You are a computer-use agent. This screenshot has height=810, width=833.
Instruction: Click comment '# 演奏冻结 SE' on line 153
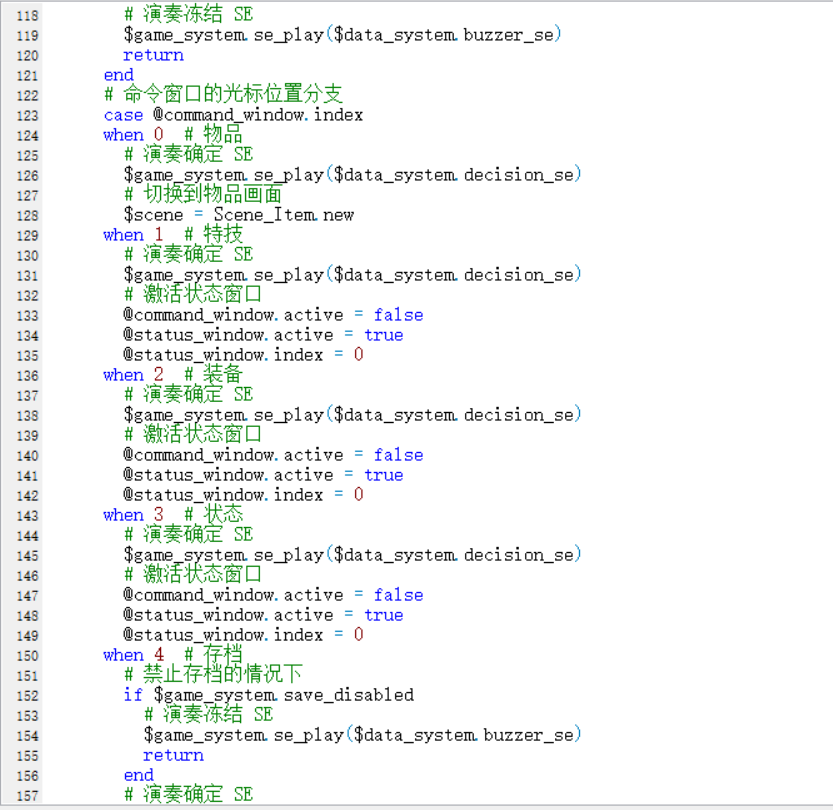pos(209,715)
